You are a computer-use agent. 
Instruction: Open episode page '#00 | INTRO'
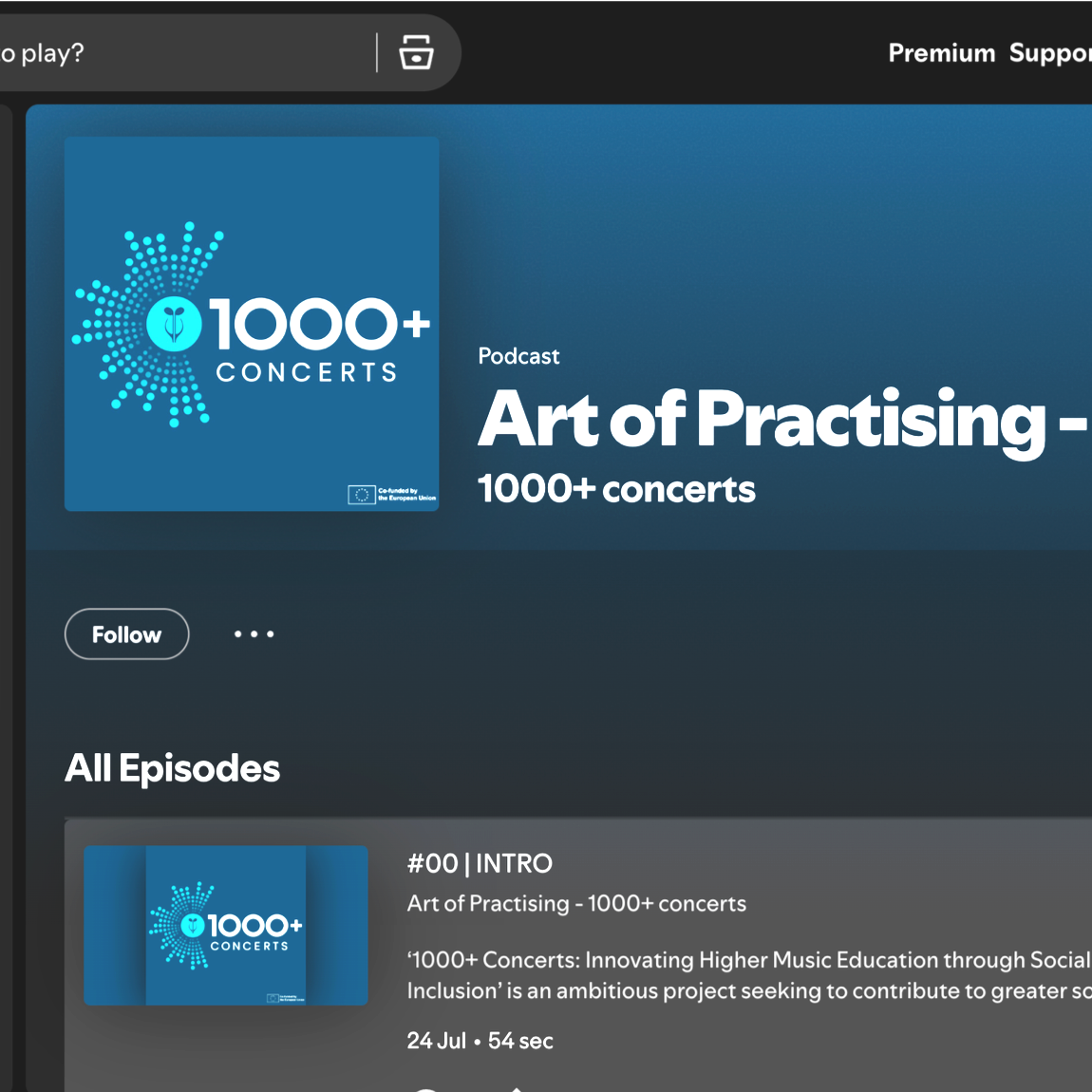click(480, 864)
